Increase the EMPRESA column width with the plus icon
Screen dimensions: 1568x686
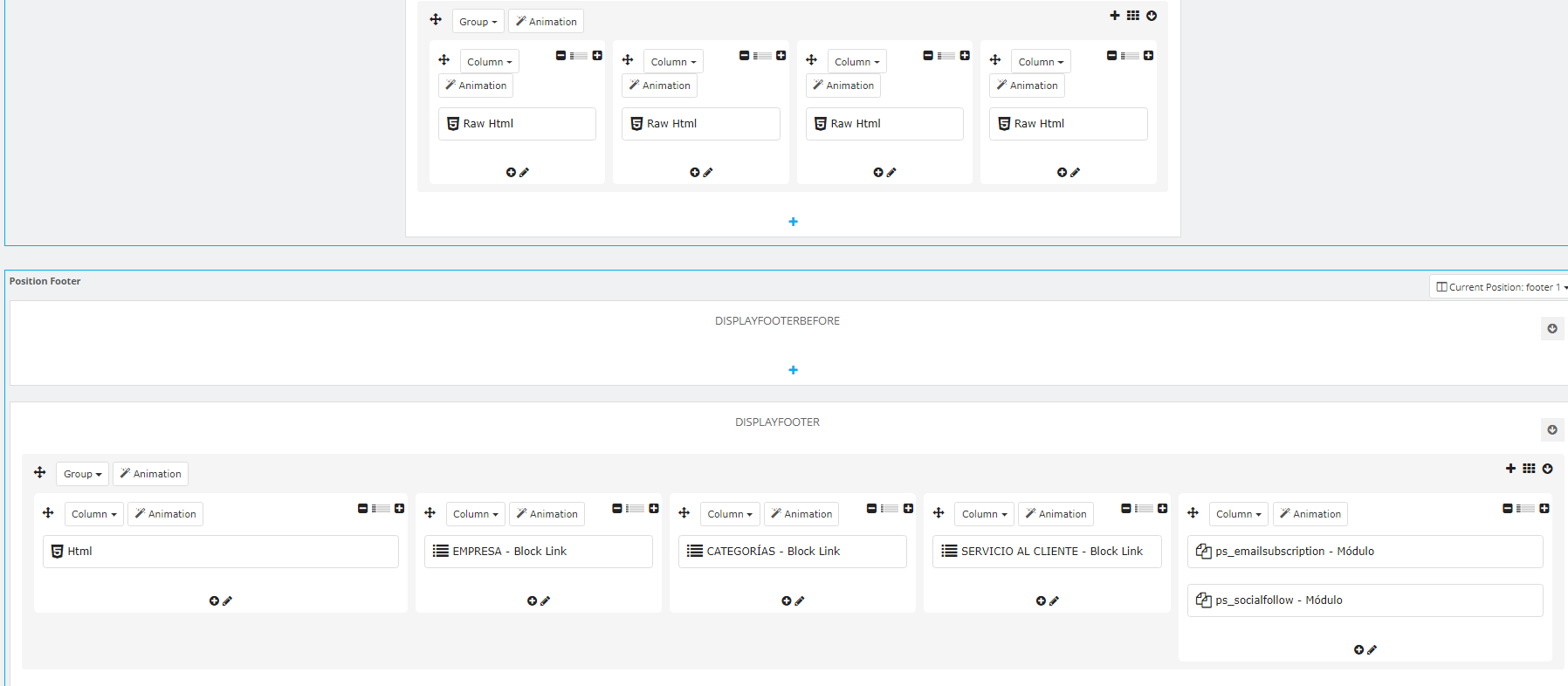coord(653,508)
